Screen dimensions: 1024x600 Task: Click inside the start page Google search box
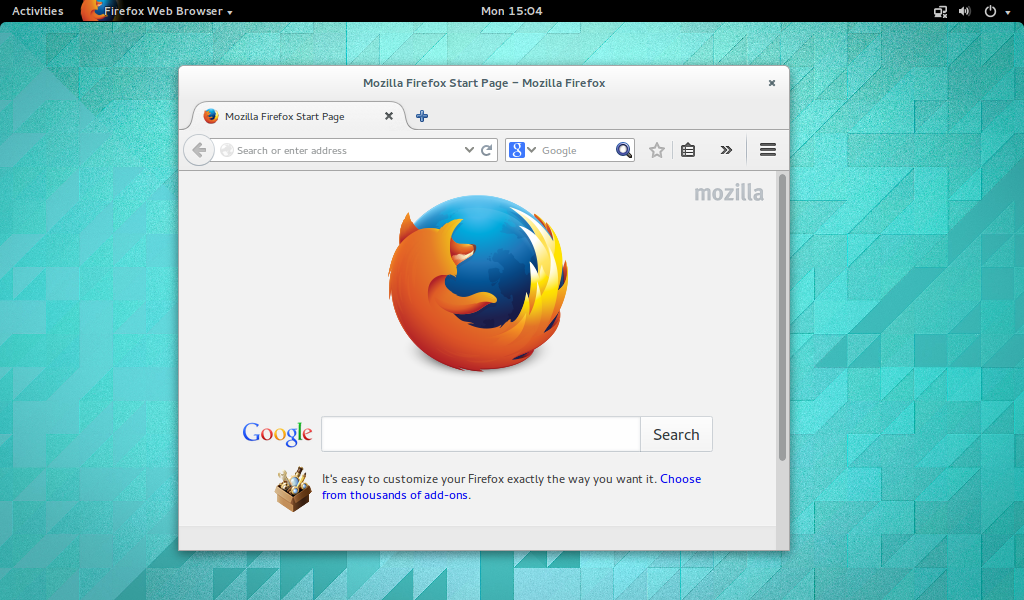(481, 434)
